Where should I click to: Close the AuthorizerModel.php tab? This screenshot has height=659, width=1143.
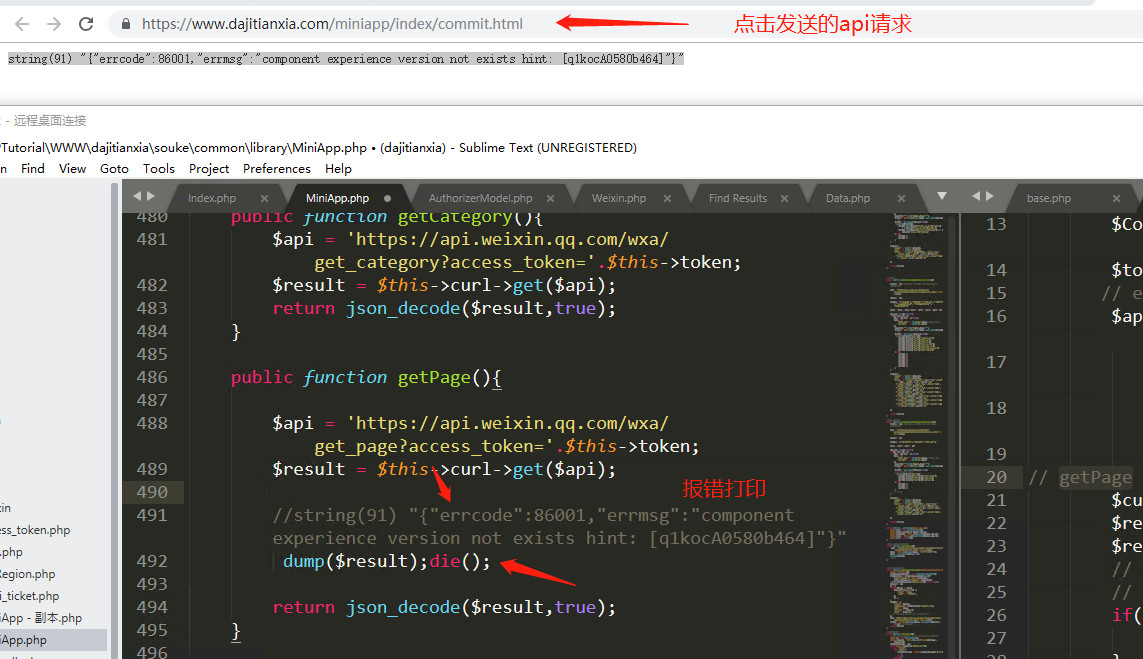(x=550, y=198)
